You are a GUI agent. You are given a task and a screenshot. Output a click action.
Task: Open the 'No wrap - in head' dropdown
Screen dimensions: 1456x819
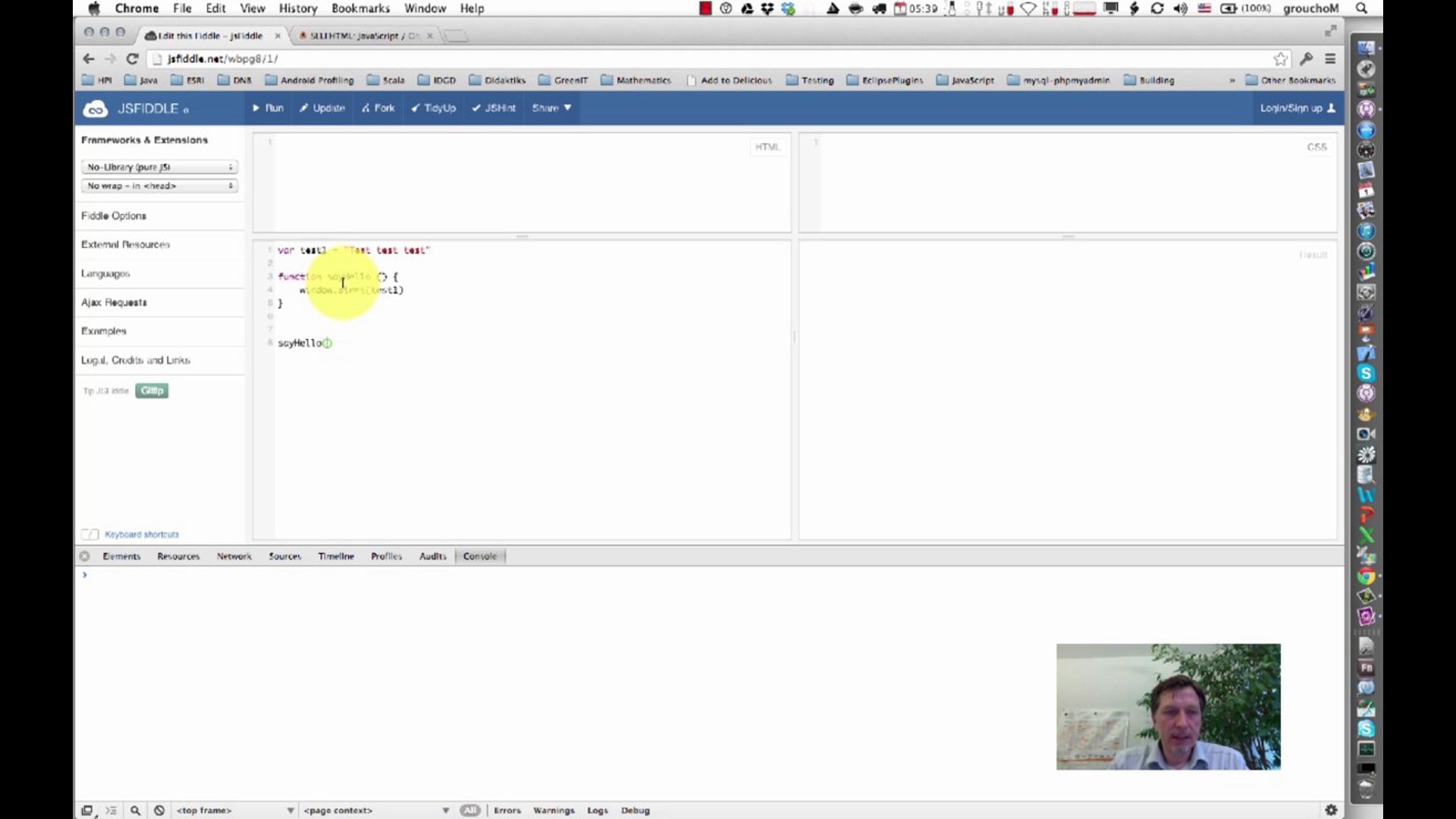(159, 186)
